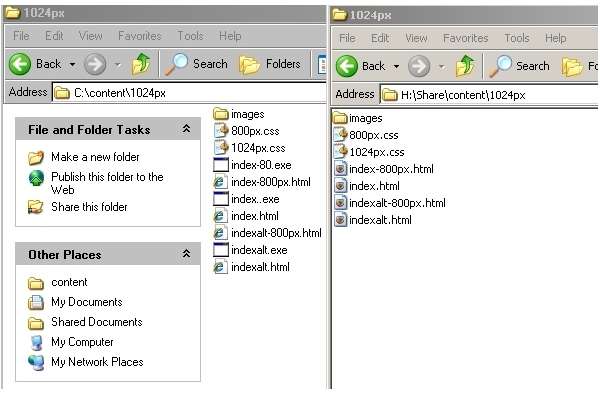Select images folder icon in right window
Image resolution: width=600 pixels, height=400 pixels.
click(340, 118)
